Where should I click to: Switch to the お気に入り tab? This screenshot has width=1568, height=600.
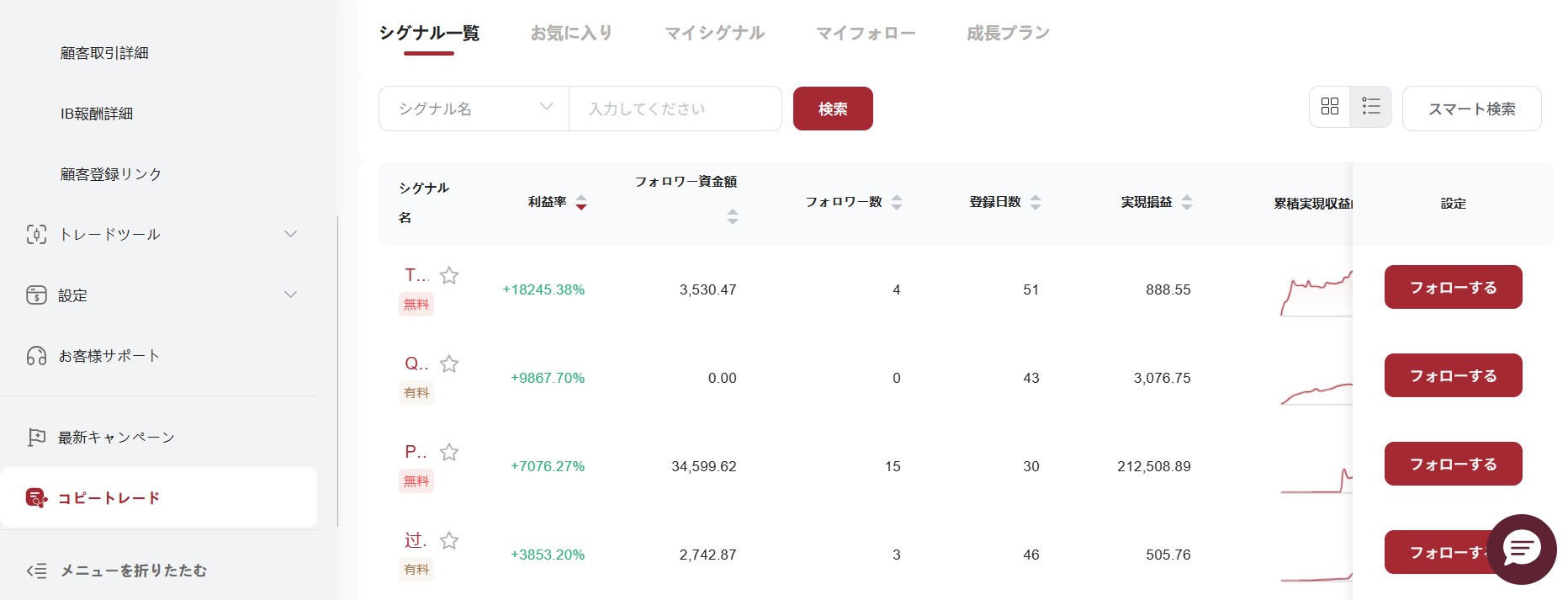pyautogui.click(x=571, y=33)
